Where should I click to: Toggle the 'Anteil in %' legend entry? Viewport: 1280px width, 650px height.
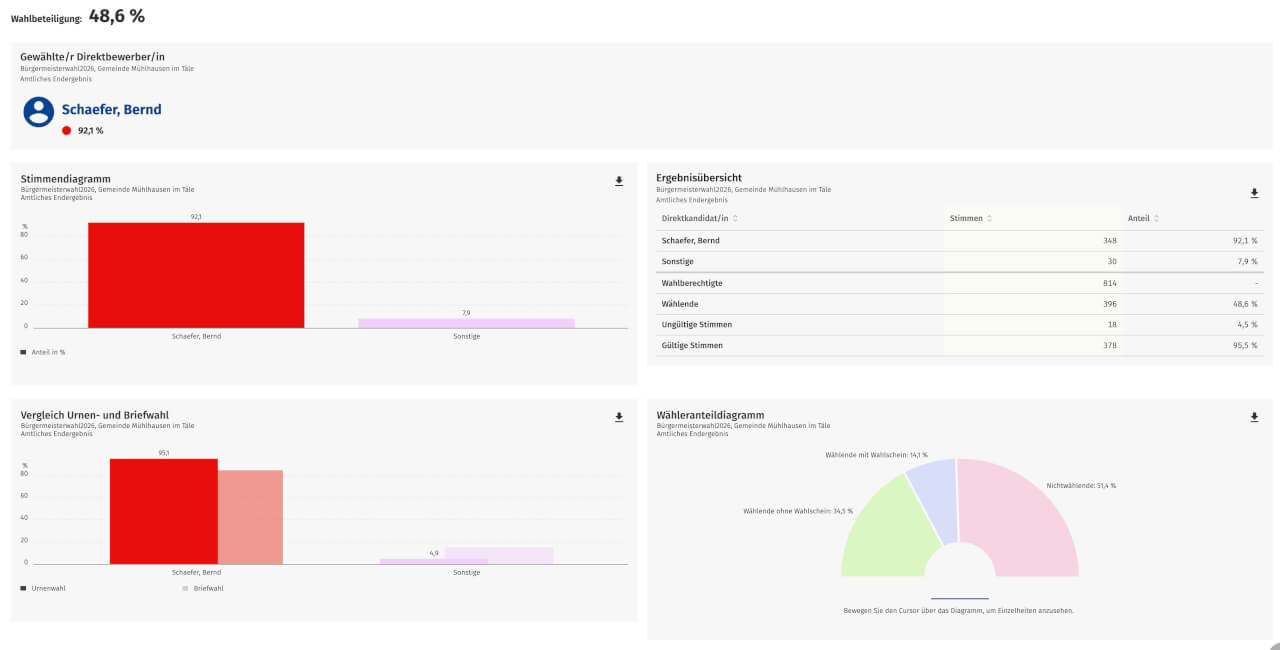click(43, 352)
